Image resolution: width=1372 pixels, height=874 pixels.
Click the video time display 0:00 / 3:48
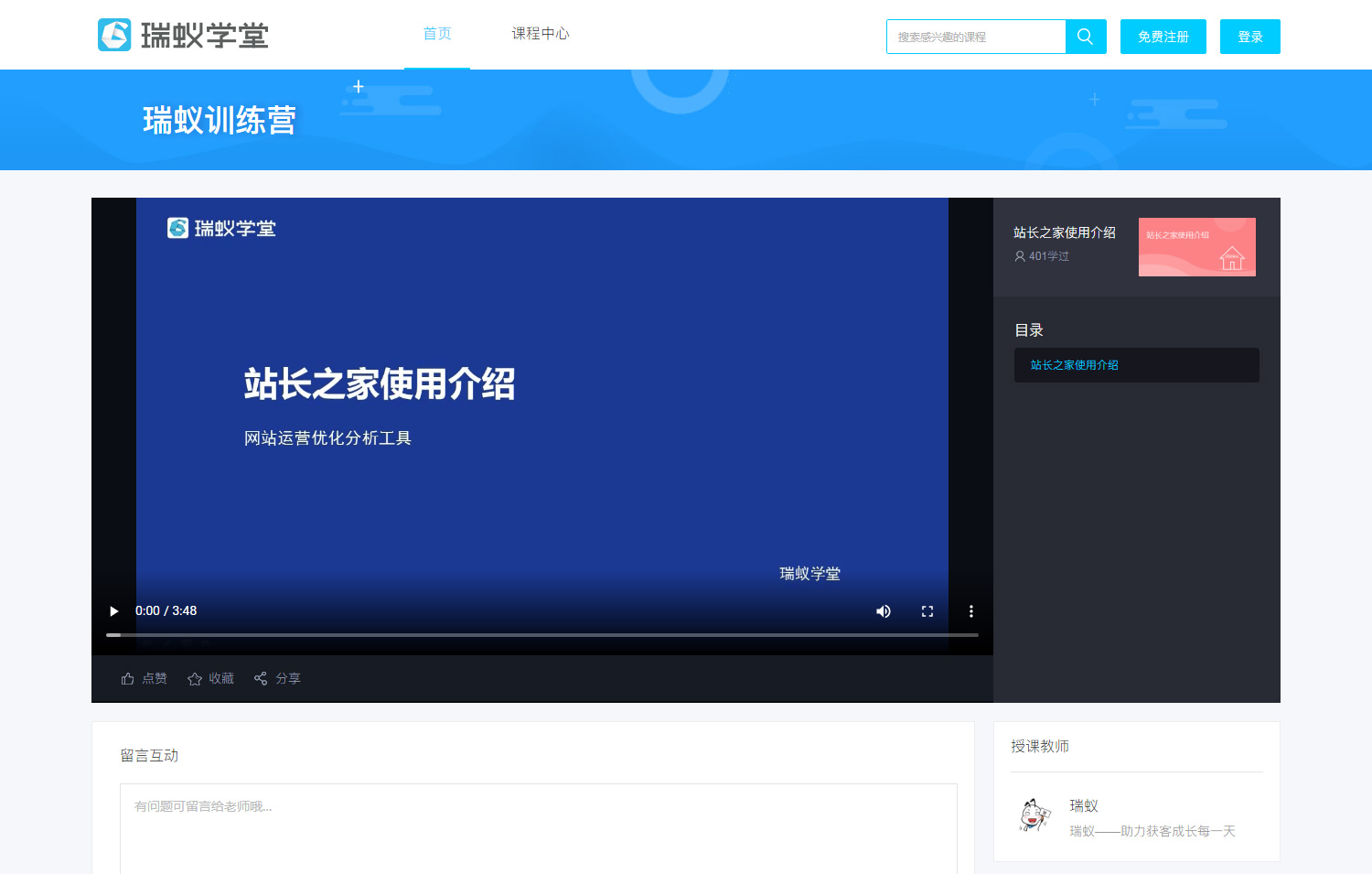coord(166,610)
